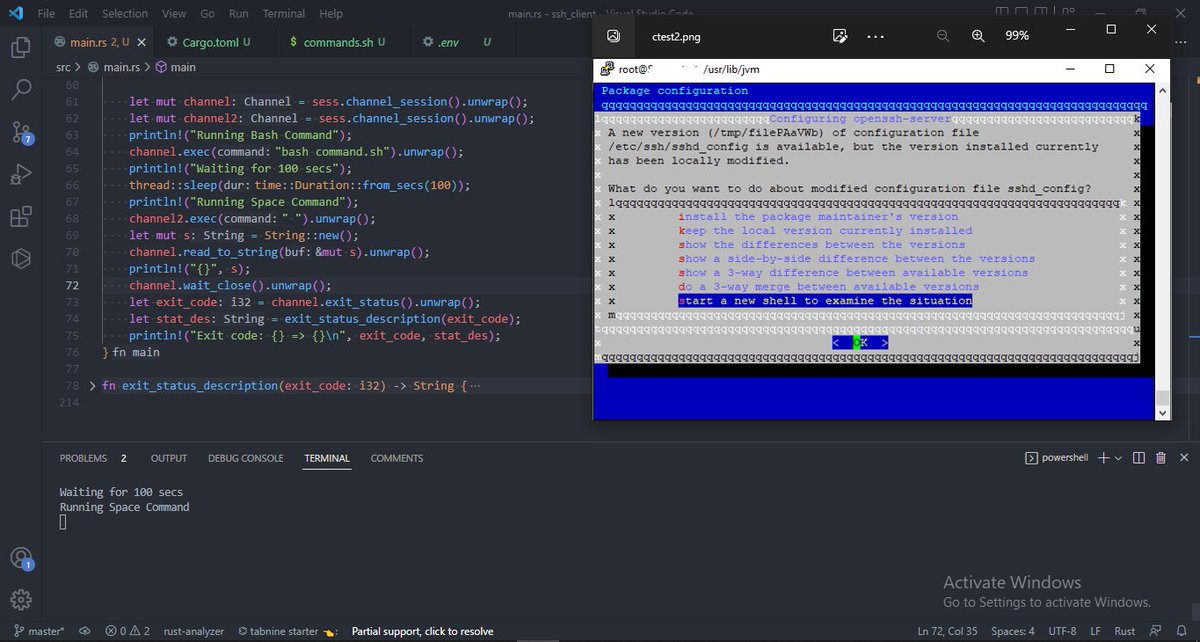Split the terminal panel

click(1139, 458)
